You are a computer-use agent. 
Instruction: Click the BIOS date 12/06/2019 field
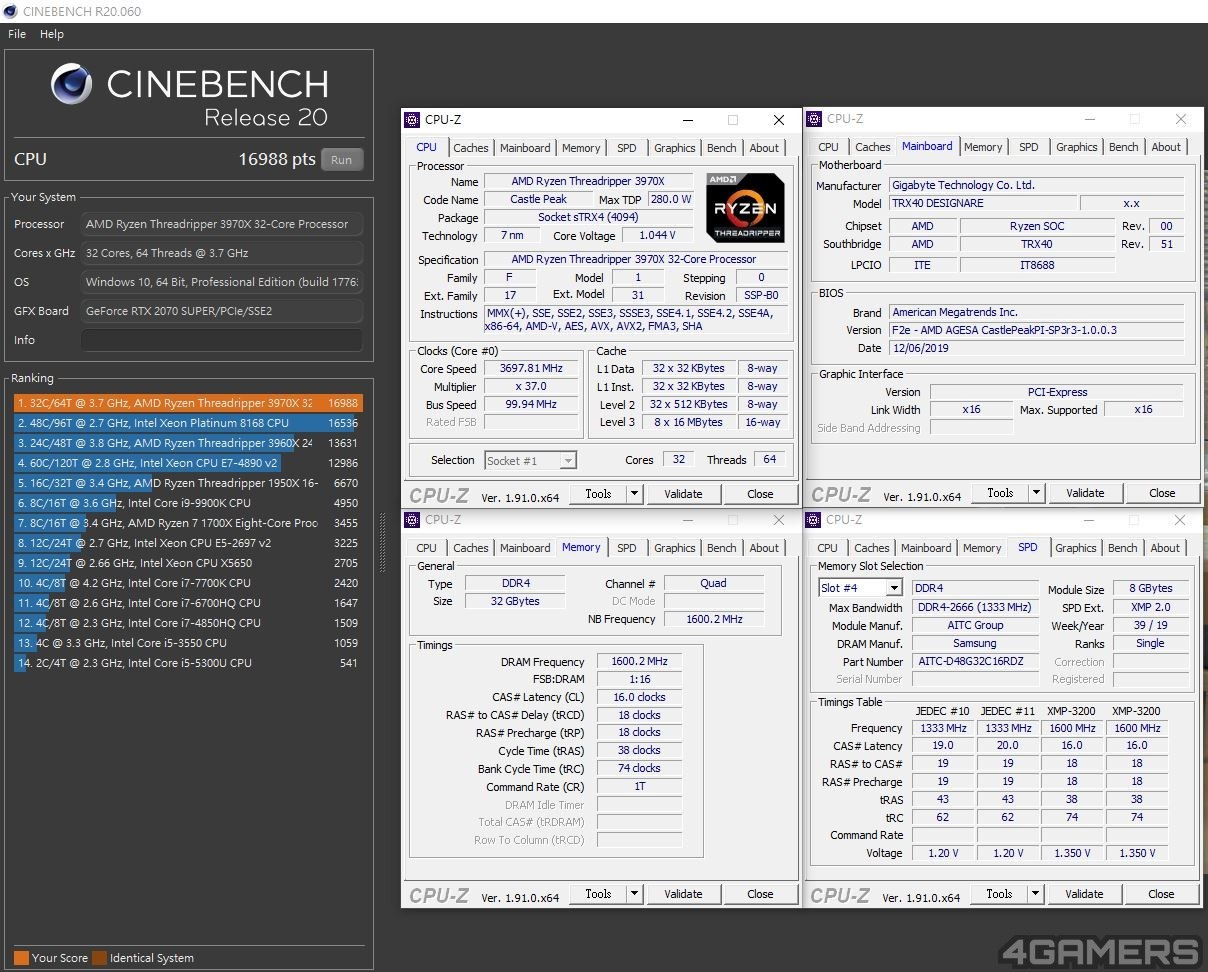[1035, 349]
